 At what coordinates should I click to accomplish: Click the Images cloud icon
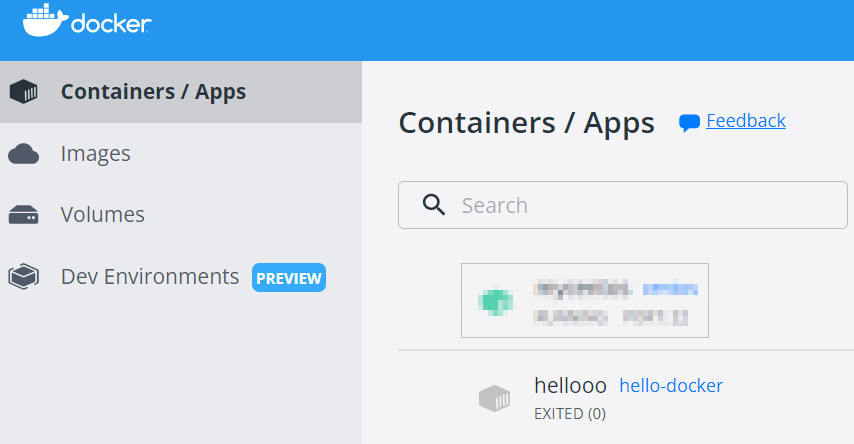[24, 154]
